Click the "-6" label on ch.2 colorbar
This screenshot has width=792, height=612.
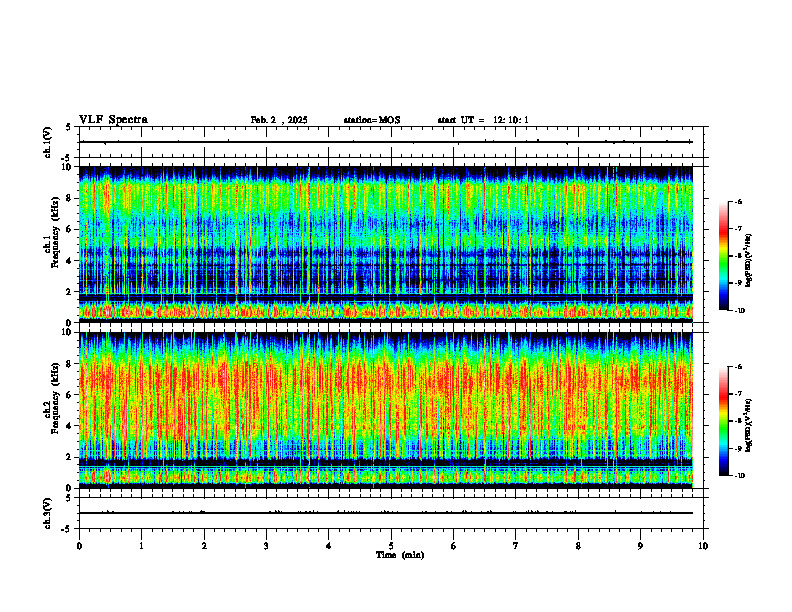point(738,367)
